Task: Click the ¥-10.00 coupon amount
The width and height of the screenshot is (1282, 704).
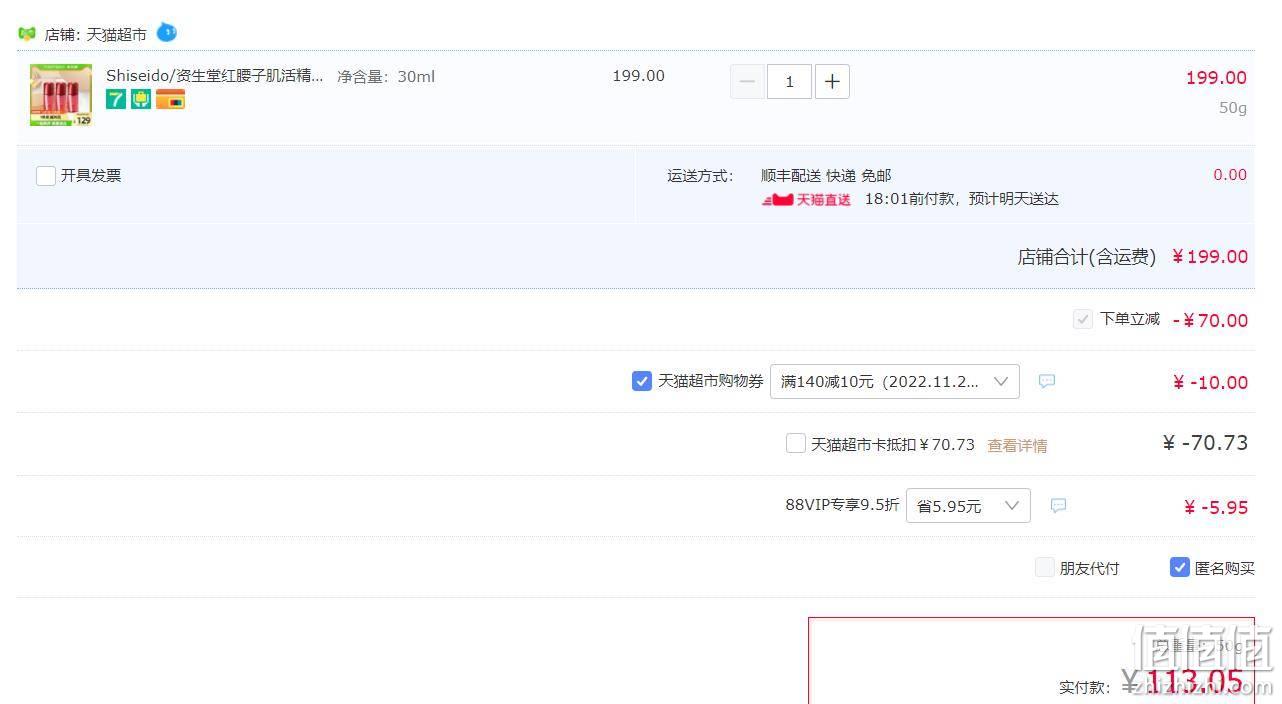Action: click(x=1210, y=383)
